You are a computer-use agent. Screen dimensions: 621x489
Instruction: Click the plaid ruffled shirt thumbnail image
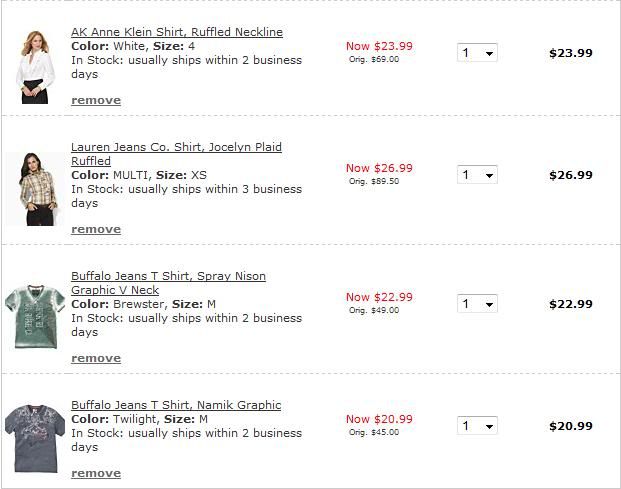click(x=36, y=189)
